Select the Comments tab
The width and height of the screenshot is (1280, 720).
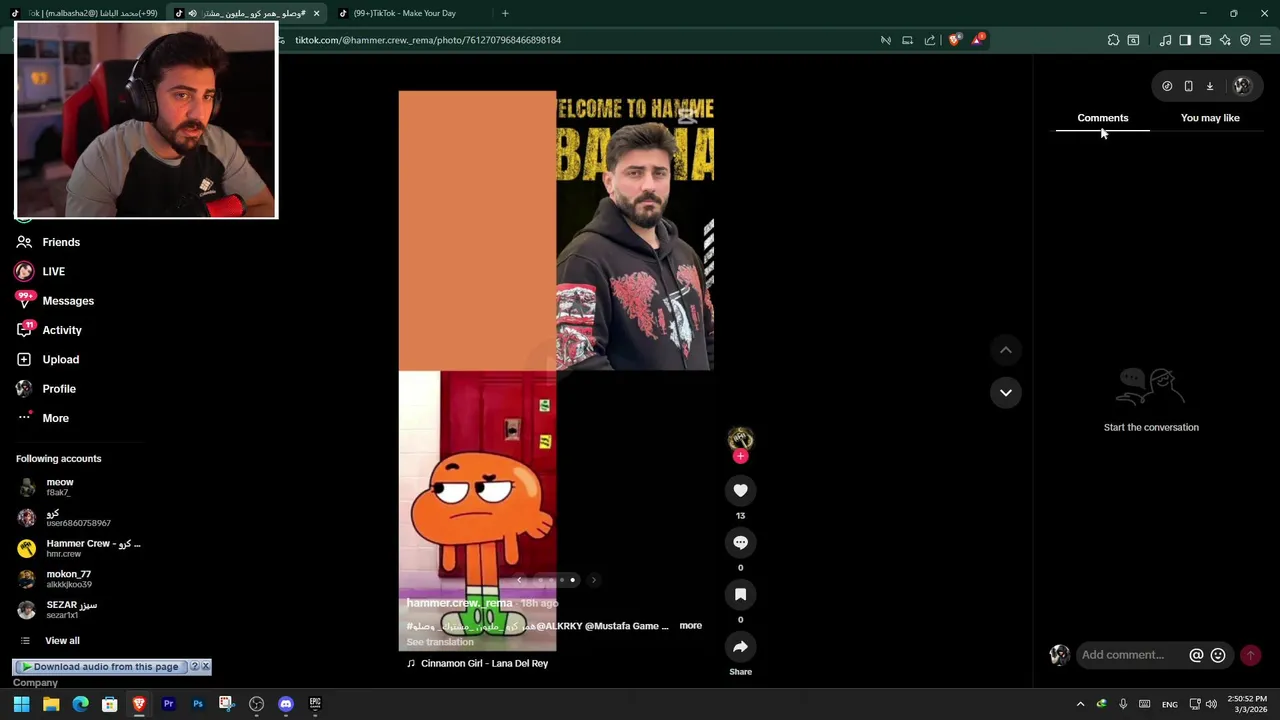pyautogui.click(x=1103, y=118)
